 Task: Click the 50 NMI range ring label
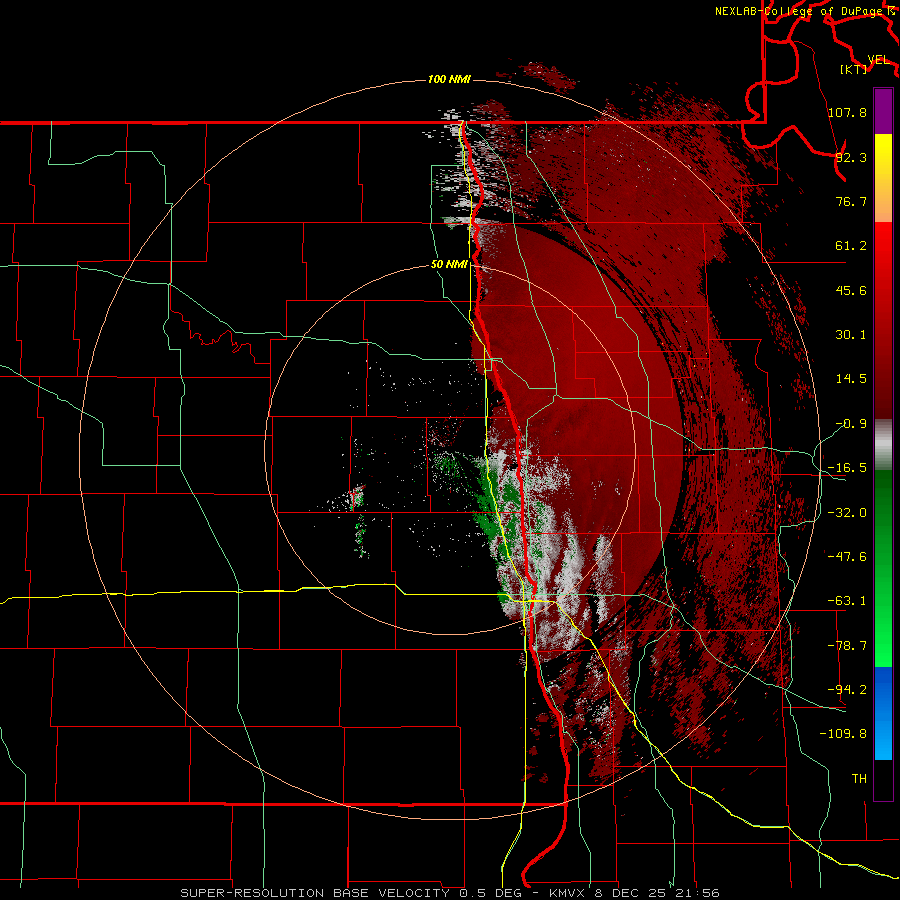click(449, 265)
